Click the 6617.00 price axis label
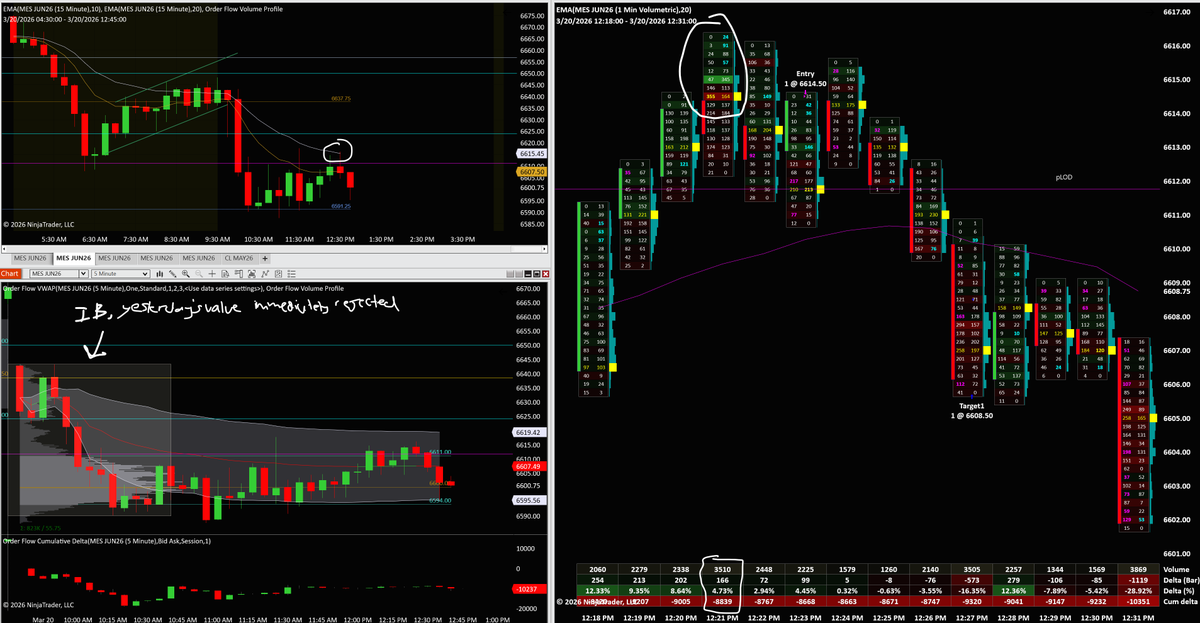1200x623 pixels. pos(1176,11)
